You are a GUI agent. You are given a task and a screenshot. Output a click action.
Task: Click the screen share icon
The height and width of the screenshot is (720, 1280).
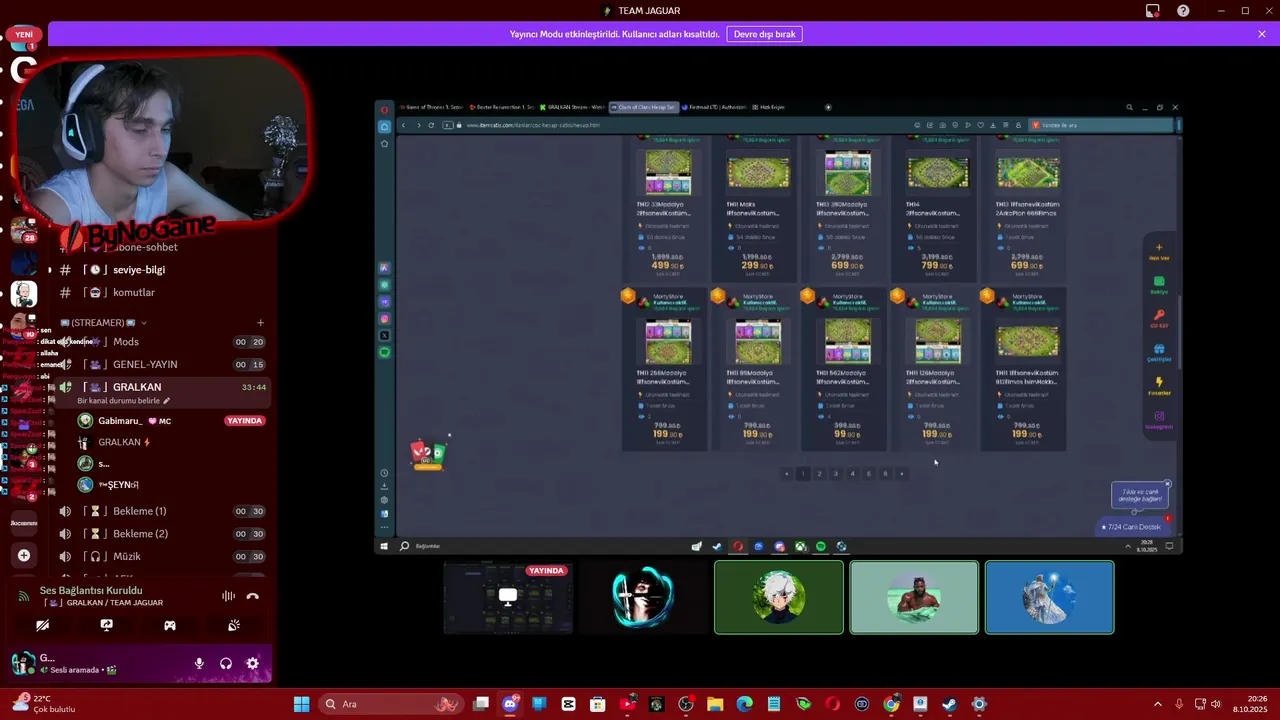(x=106, y=625)
